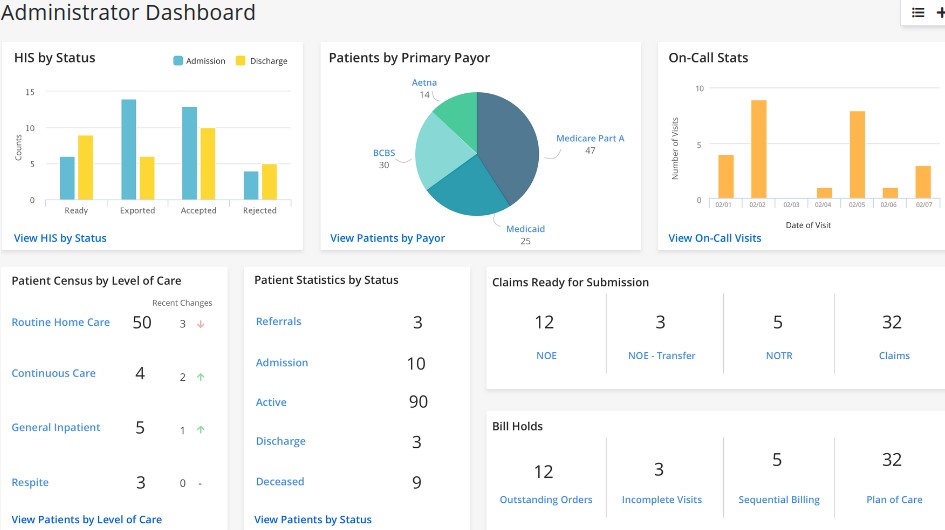Click NOE - Transfer claims link

tap(661, 355)
